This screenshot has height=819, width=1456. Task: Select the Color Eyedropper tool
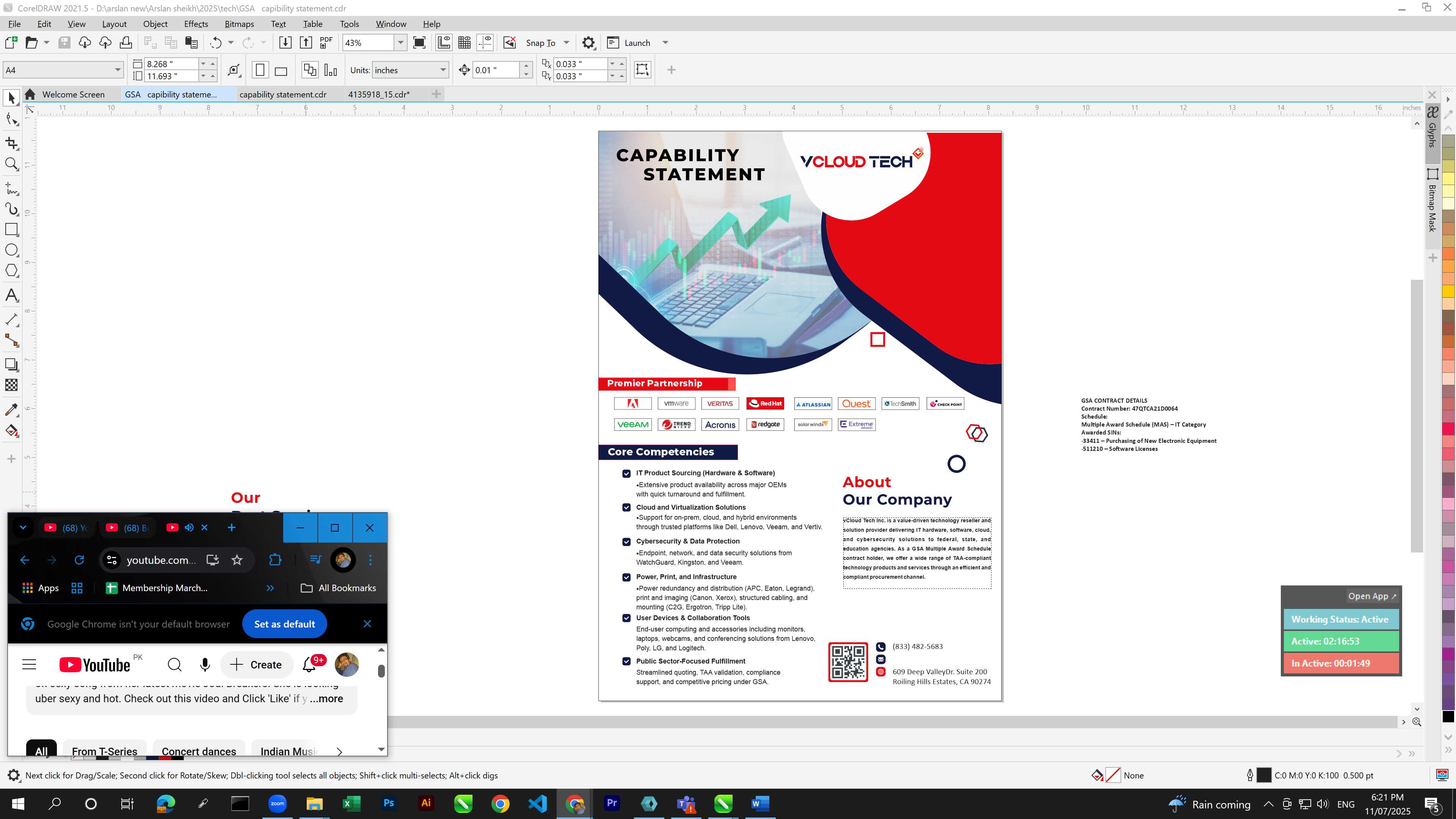click(x=11, y=410)
